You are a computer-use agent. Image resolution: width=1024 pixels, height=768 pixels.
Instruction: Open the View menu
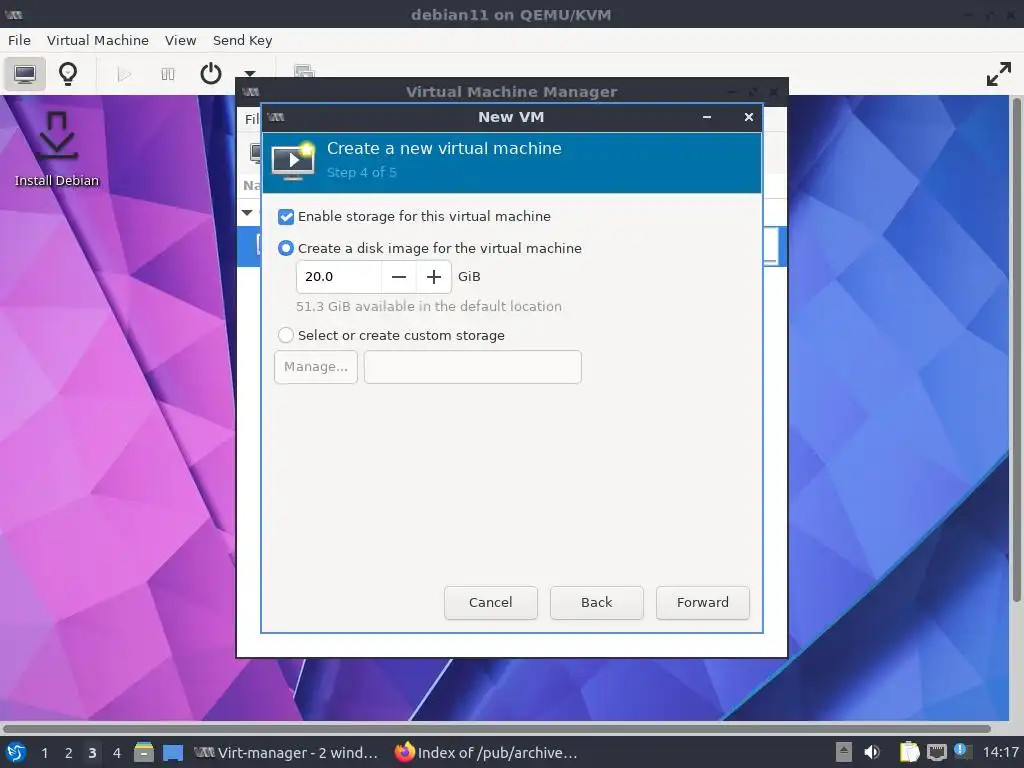(x=180, y=40)
